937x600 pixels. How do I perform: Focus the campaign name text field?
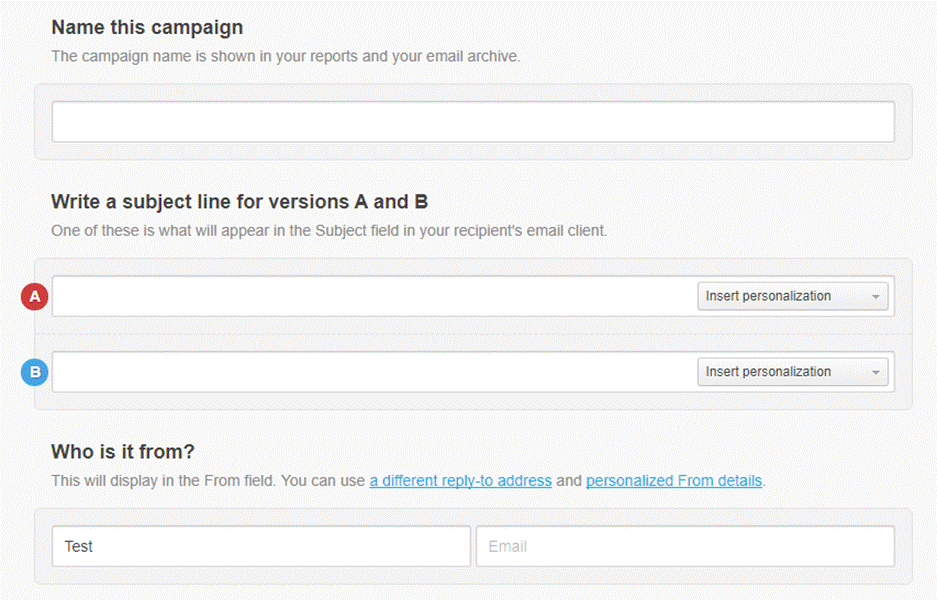coord(473,122)
